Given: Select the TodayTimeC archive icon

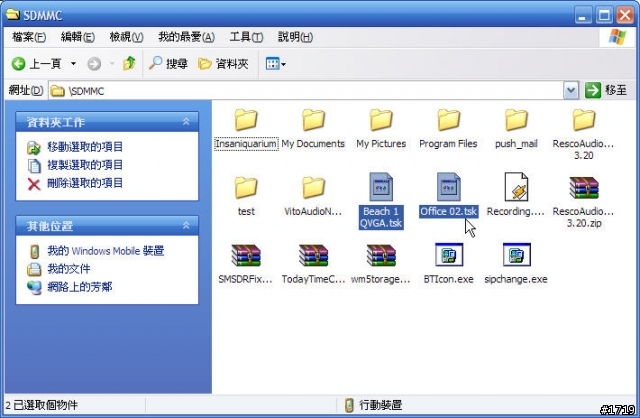Looking at the screenshot, I should click(313, 256).
